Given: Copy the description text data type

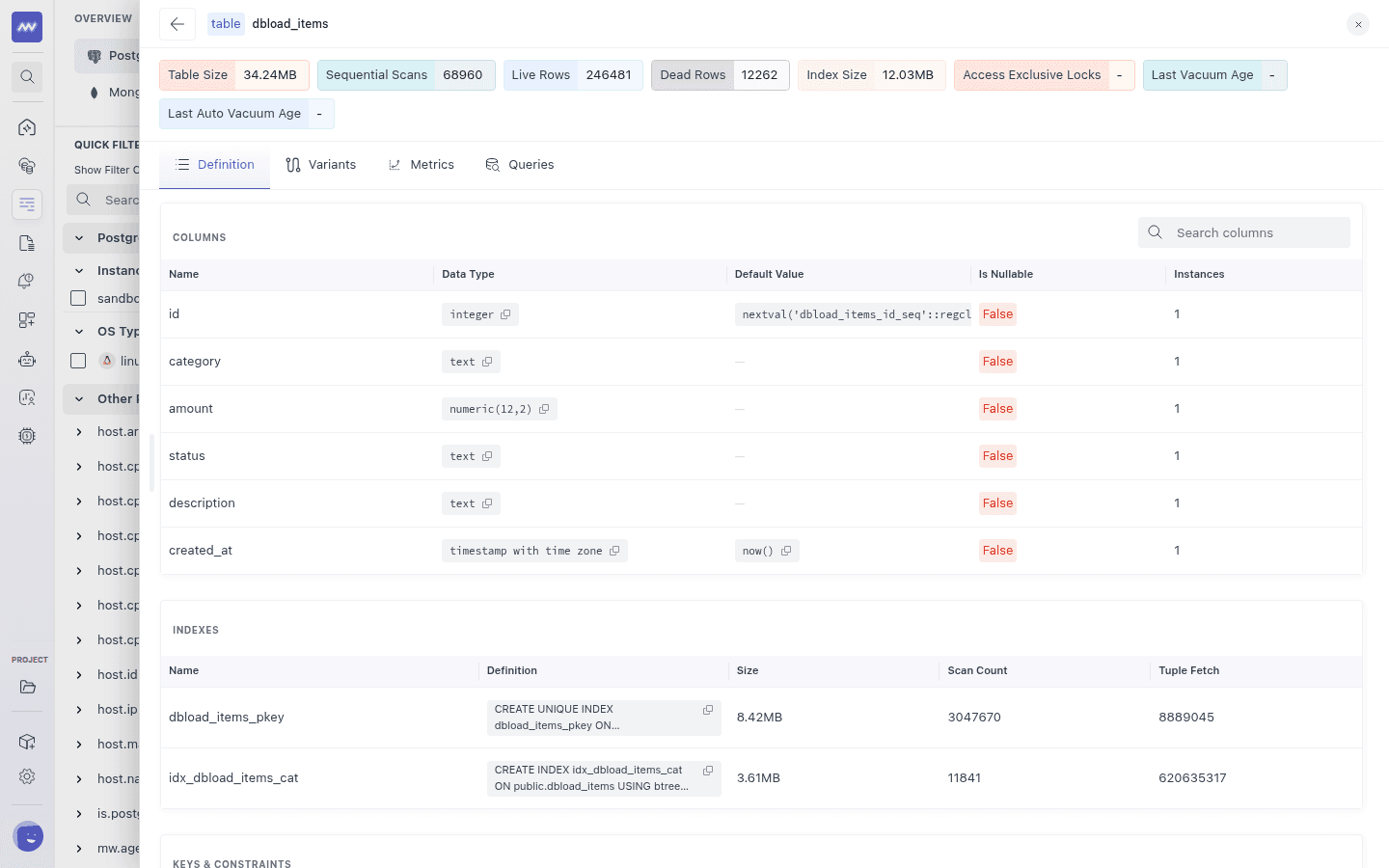Looking at the screenshot, I should [x=487, y=503].
